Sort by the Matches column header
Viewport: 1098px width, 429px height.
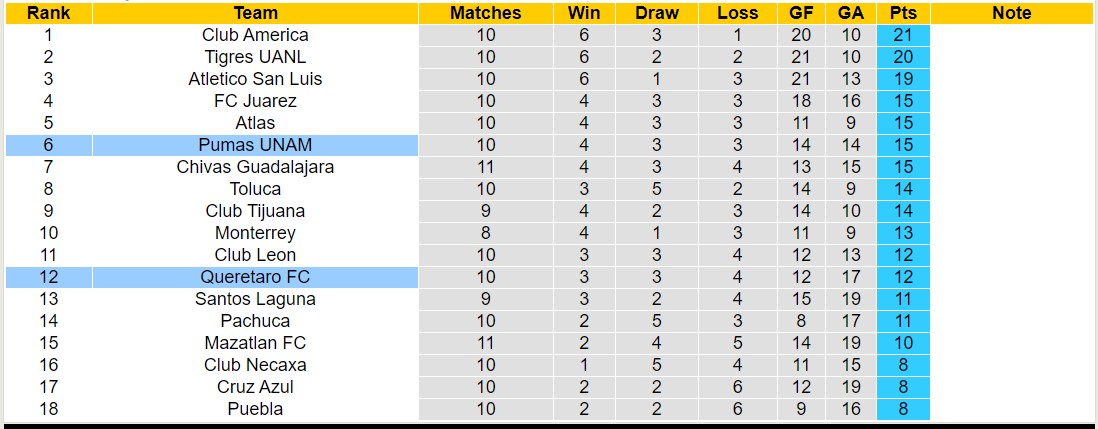pos(485,13)
